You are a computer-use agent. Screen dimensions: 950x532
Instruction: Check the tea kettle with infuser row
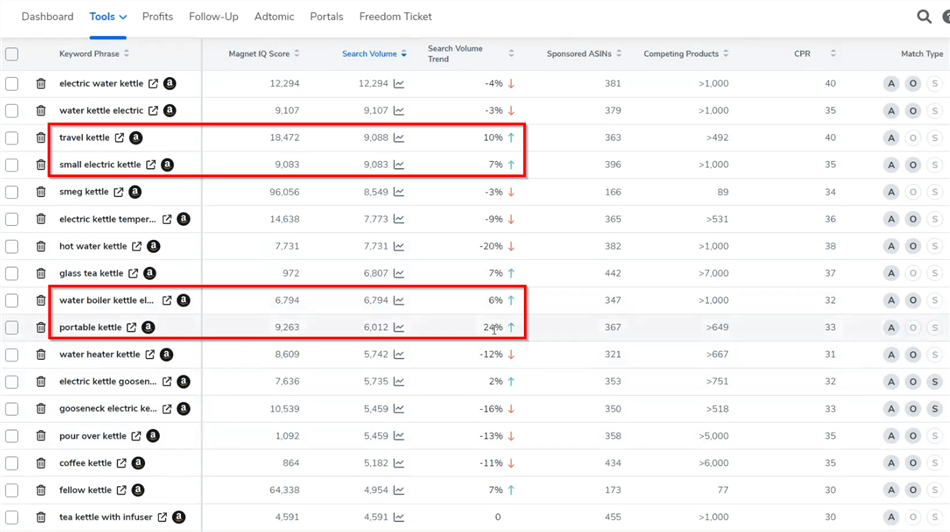tap(12, 517)
